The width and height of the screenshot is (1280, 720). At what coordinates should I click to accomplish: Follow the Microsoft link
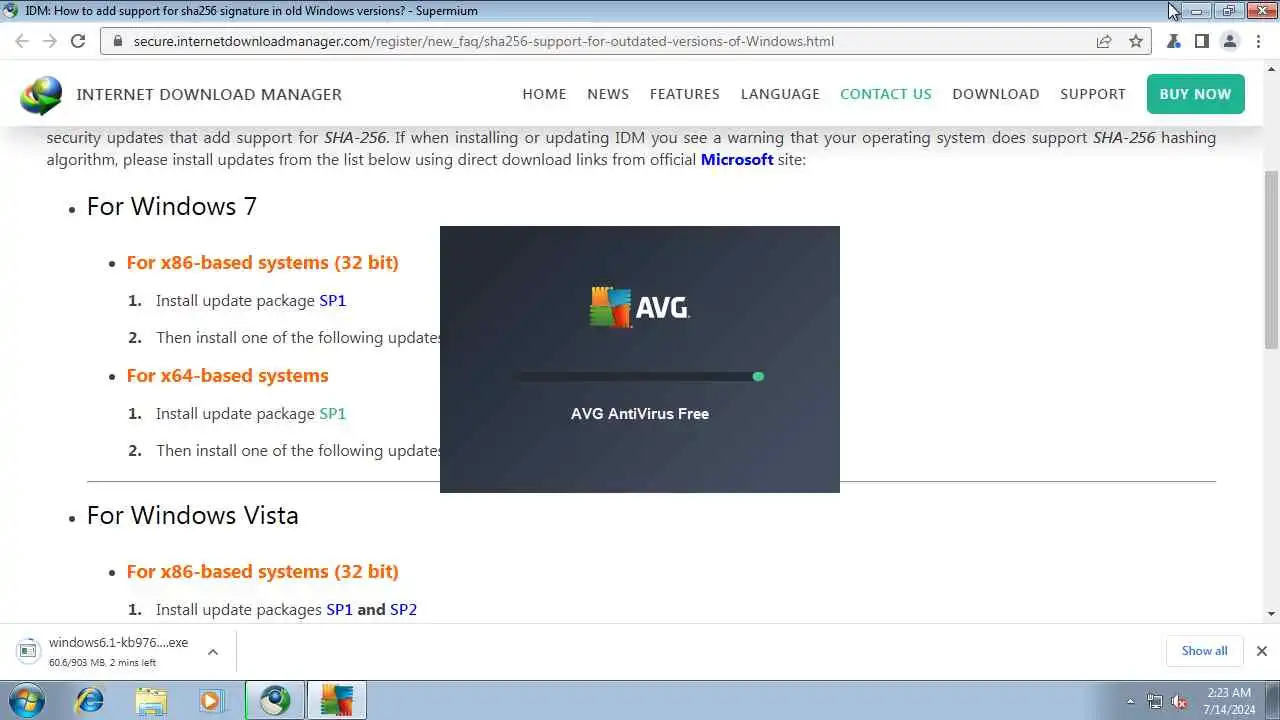click(737, 159)
